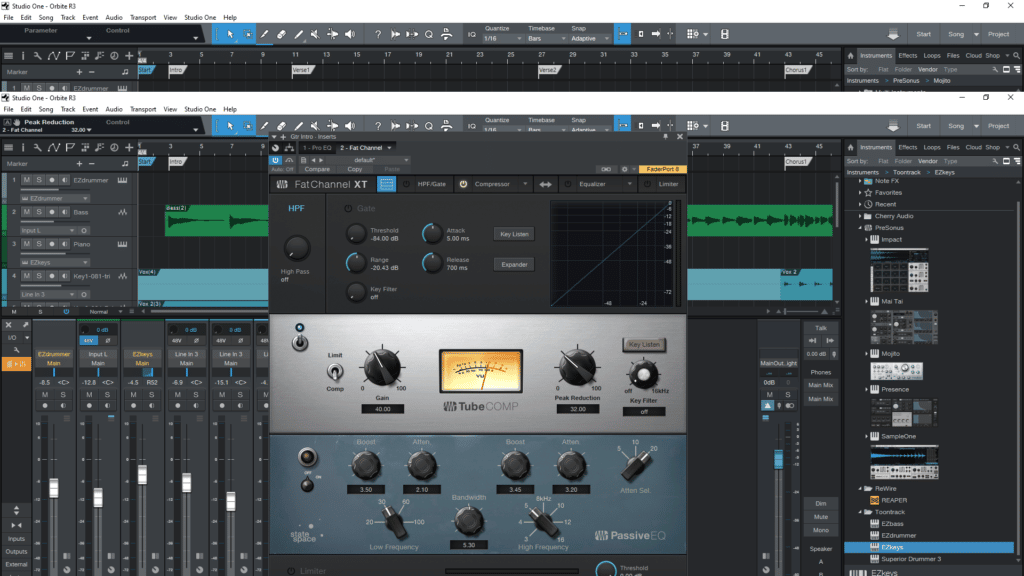
Task: Enable the Limiter power button in FatChannel header
Action: [x=647, y=184]
